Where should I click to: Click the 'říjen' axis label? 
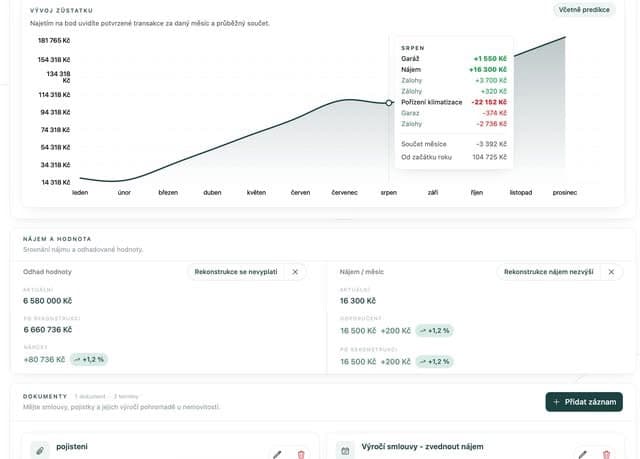(477, 192)
